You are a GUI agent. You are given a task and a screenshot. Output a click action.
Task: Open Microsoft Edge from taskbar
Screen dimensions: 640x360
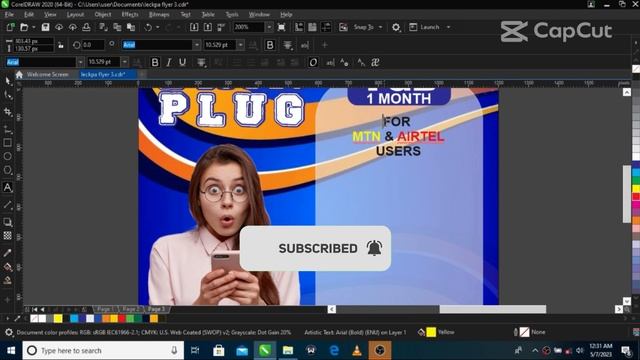334,350
